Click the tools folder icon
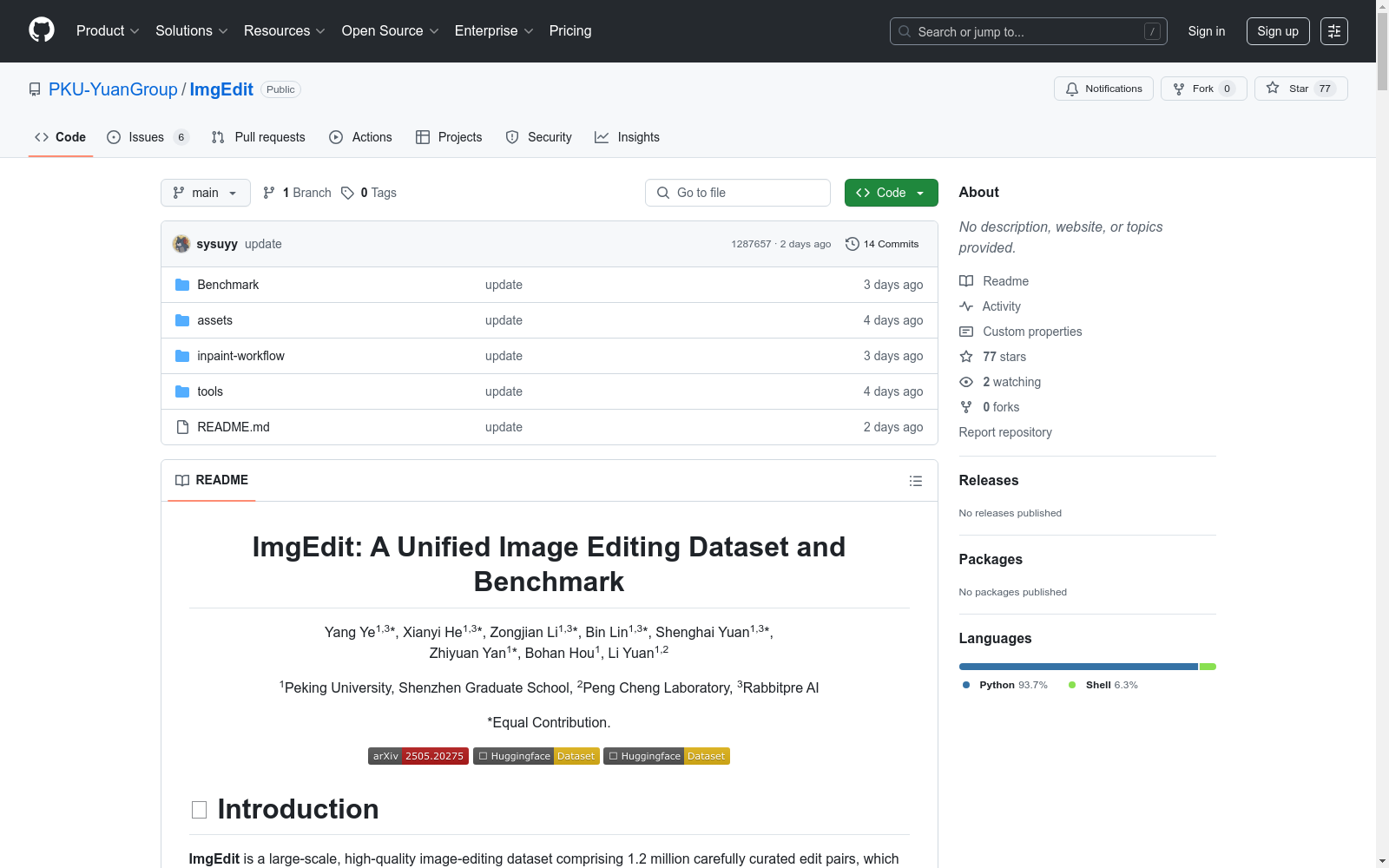This screenshot has width=1389, height=868. (182, 391)
